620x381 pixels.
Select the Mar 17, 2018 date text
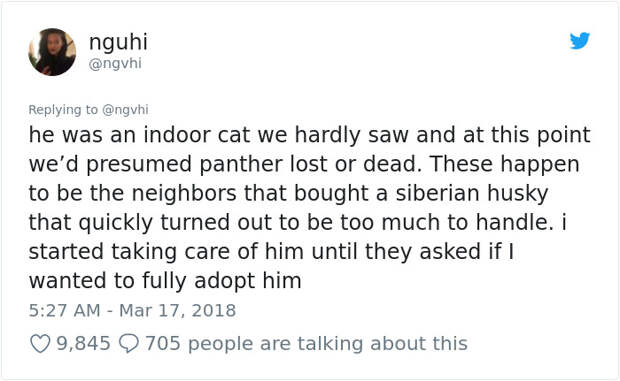tap(178, 311)
